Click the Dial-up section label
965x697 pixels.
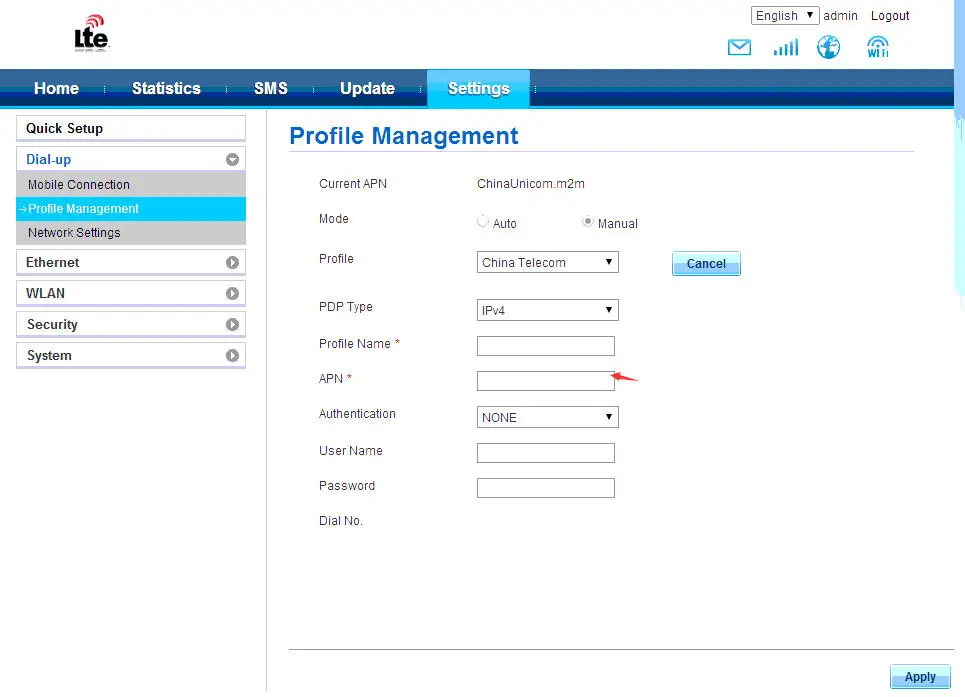(49, 160)
